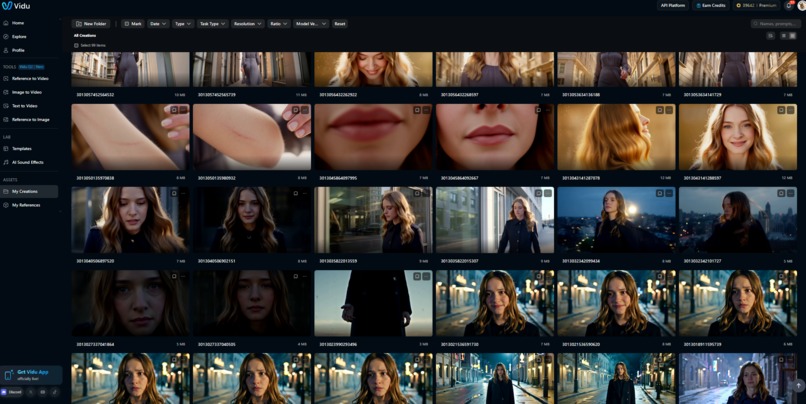Open the X social icon

[x=31, y=392]
